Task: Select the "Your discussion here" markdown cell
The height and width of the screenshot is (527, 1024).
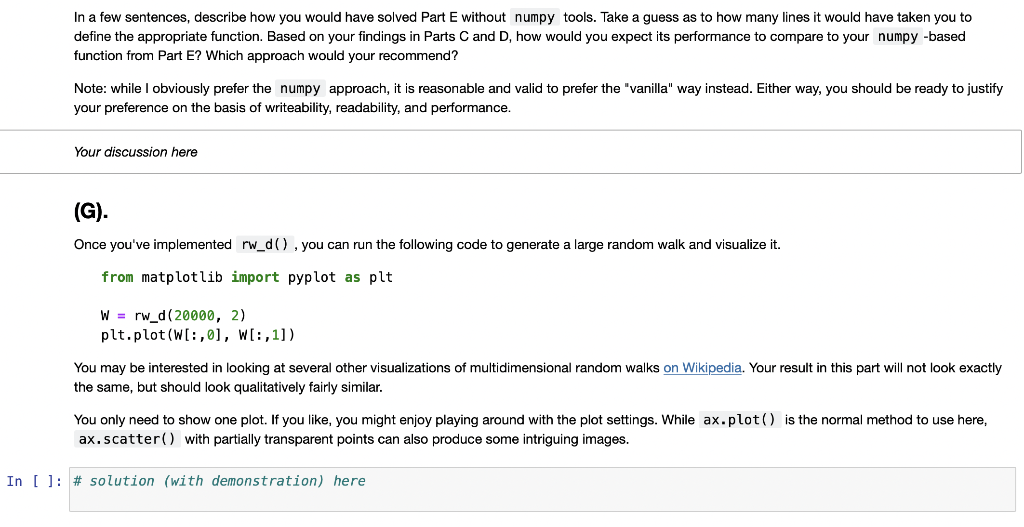Action: (x=511, y=152)
